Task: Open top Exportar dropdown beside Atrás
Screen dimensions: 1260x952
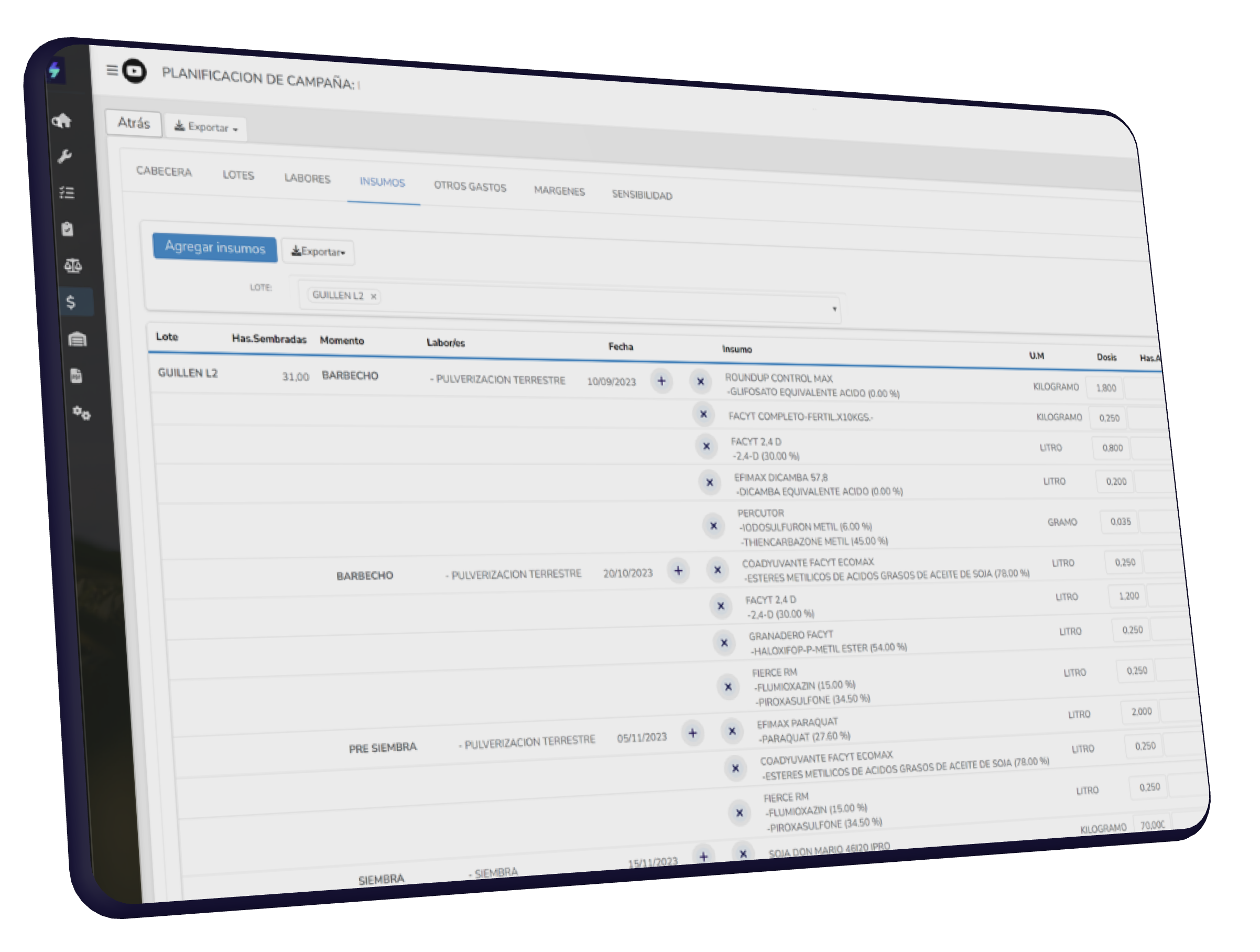Action: [x=205, y=127]
